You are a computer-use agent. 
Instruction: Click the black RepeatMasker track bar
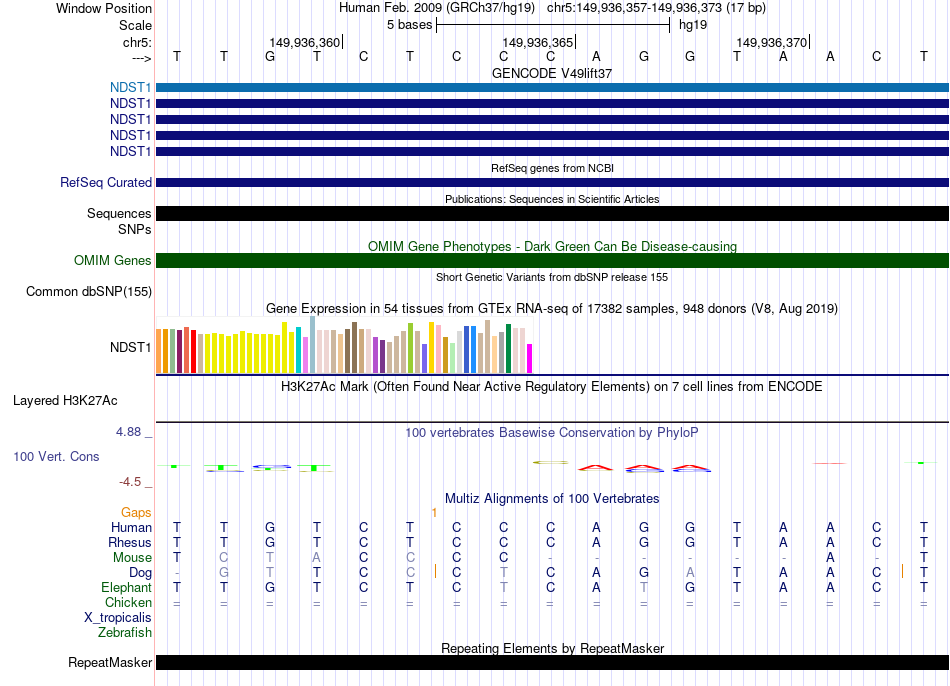[x=552, y=662]
